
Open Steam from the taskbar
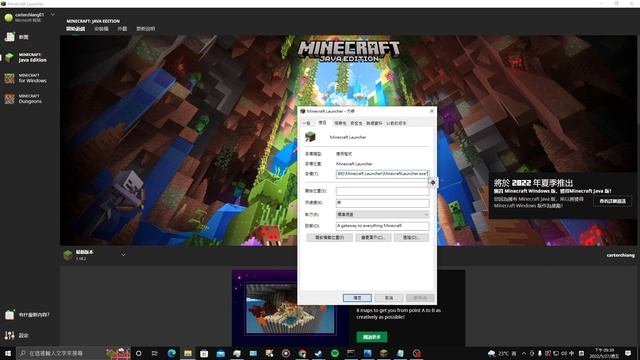point(318,353)
